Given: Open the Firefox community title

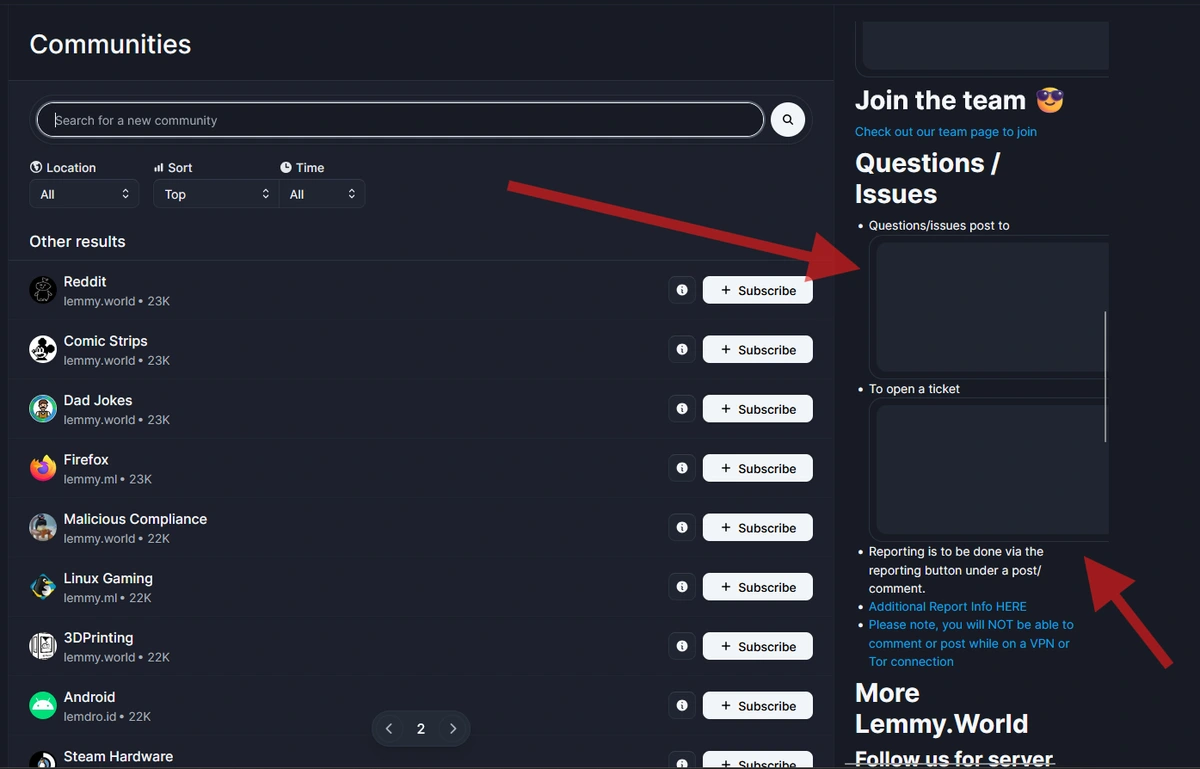Looking at the screenshot, I should [x=86, y=460].
